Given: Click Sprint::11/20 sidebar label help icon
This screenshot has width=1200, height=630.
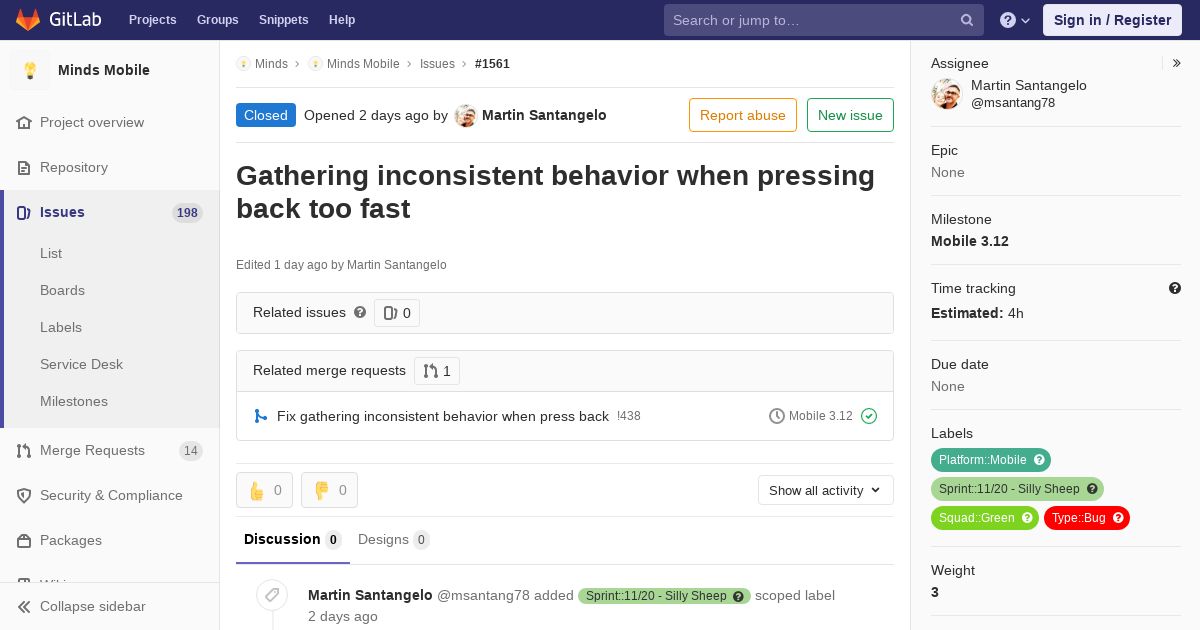Looking at the screenshot, I should click(1092, 489).
